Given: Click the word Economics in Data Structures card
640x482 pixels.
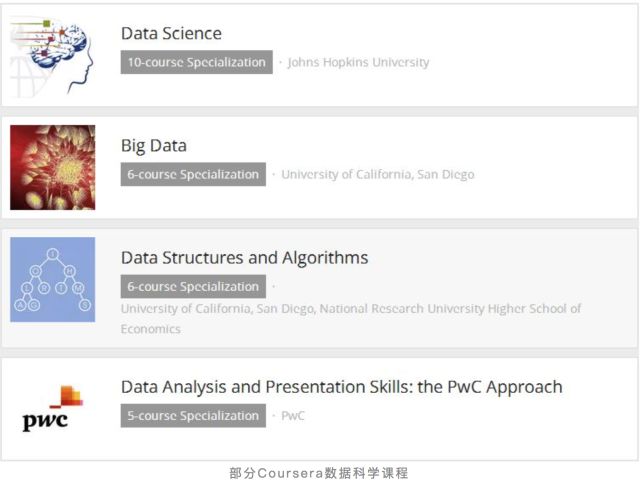Looking at the screenshot, I should 151,328.
